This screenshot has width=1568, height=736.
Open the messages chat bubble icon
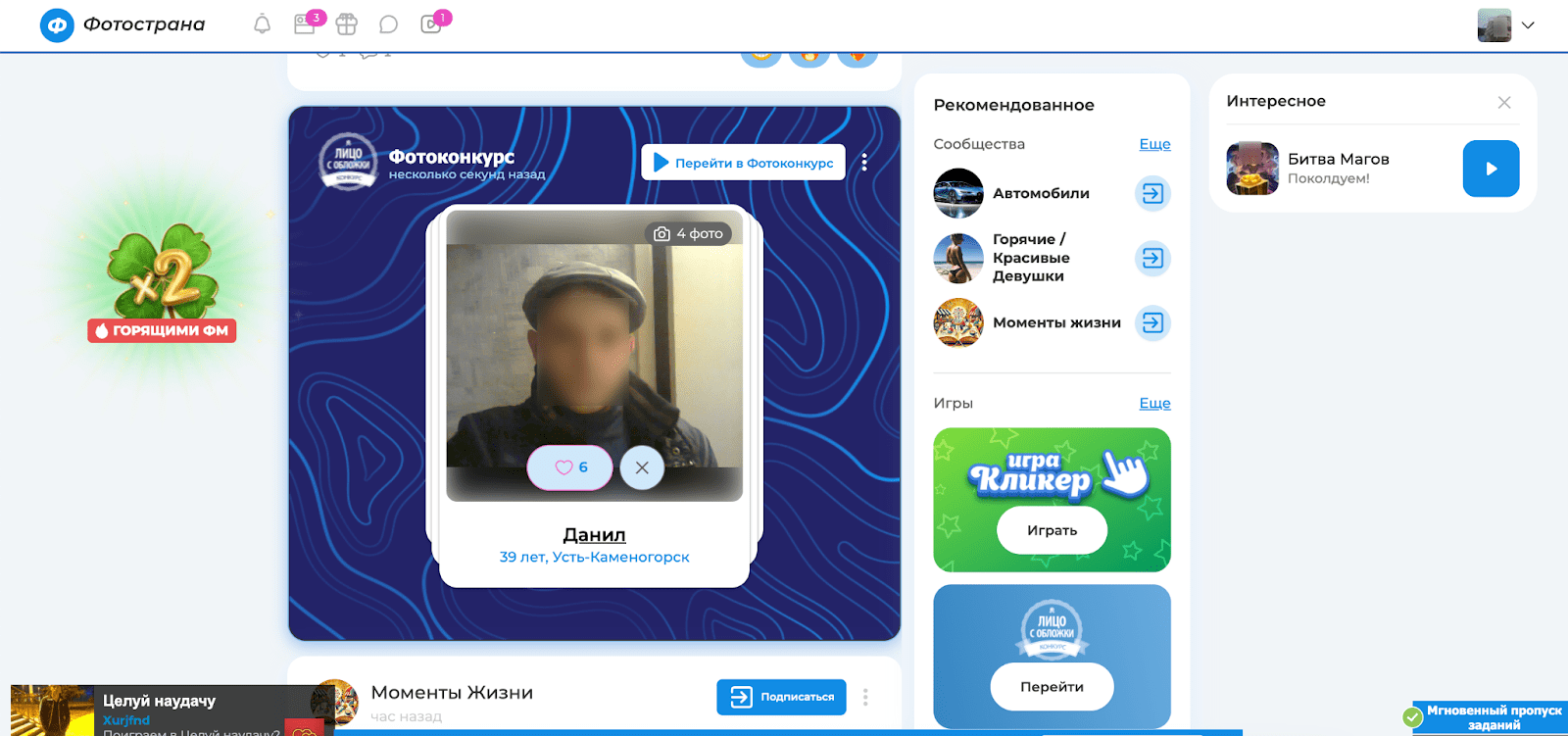click(x=389, y=25)
